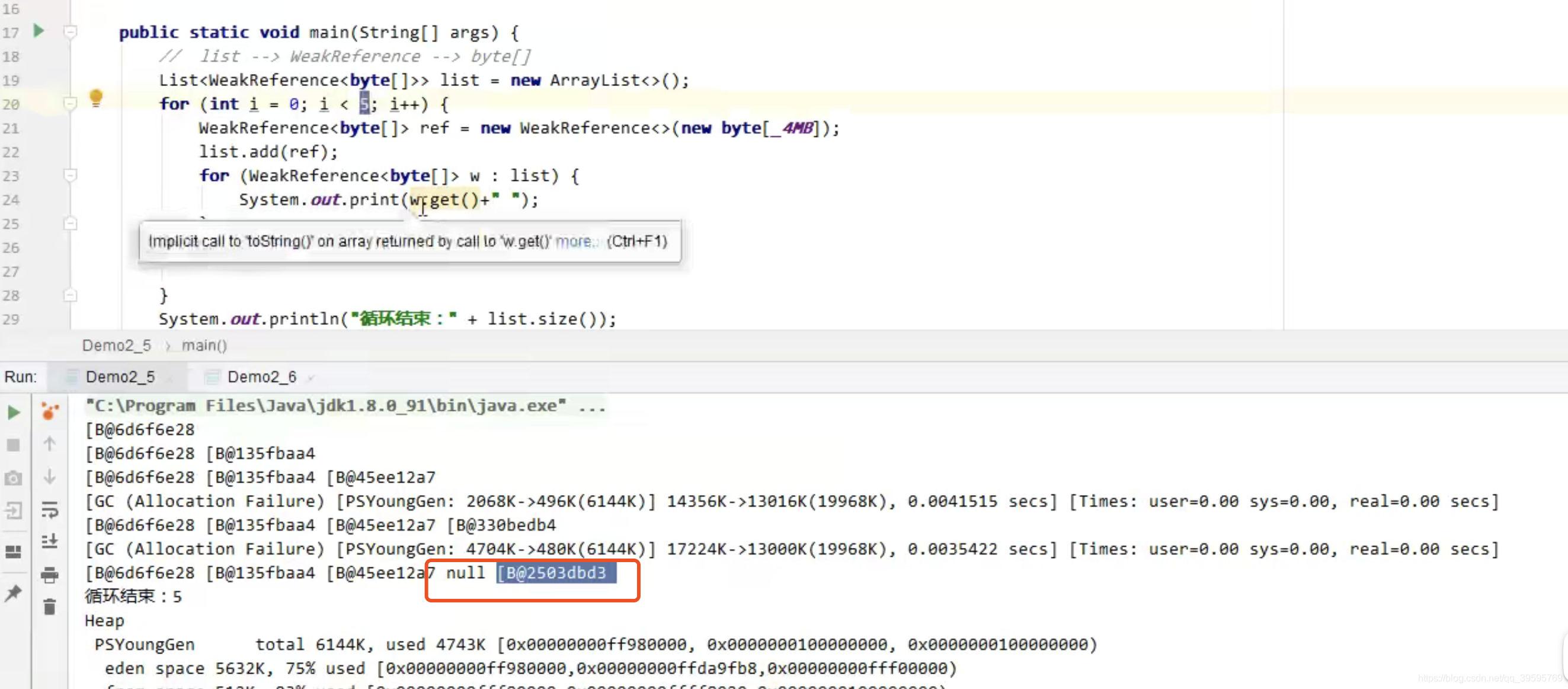Click the _4MB constant in line 21
This screenshot has height=689, width=1568.
point(793,128)
